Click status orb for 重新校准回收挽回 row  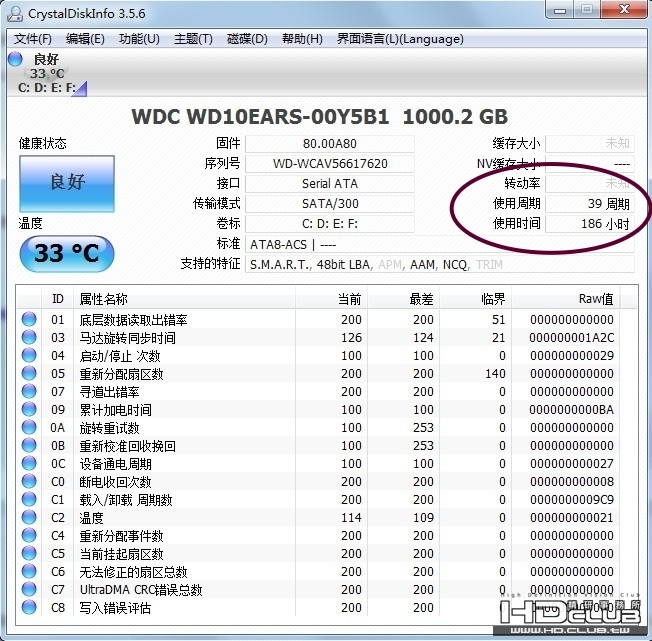click(29, 445)
